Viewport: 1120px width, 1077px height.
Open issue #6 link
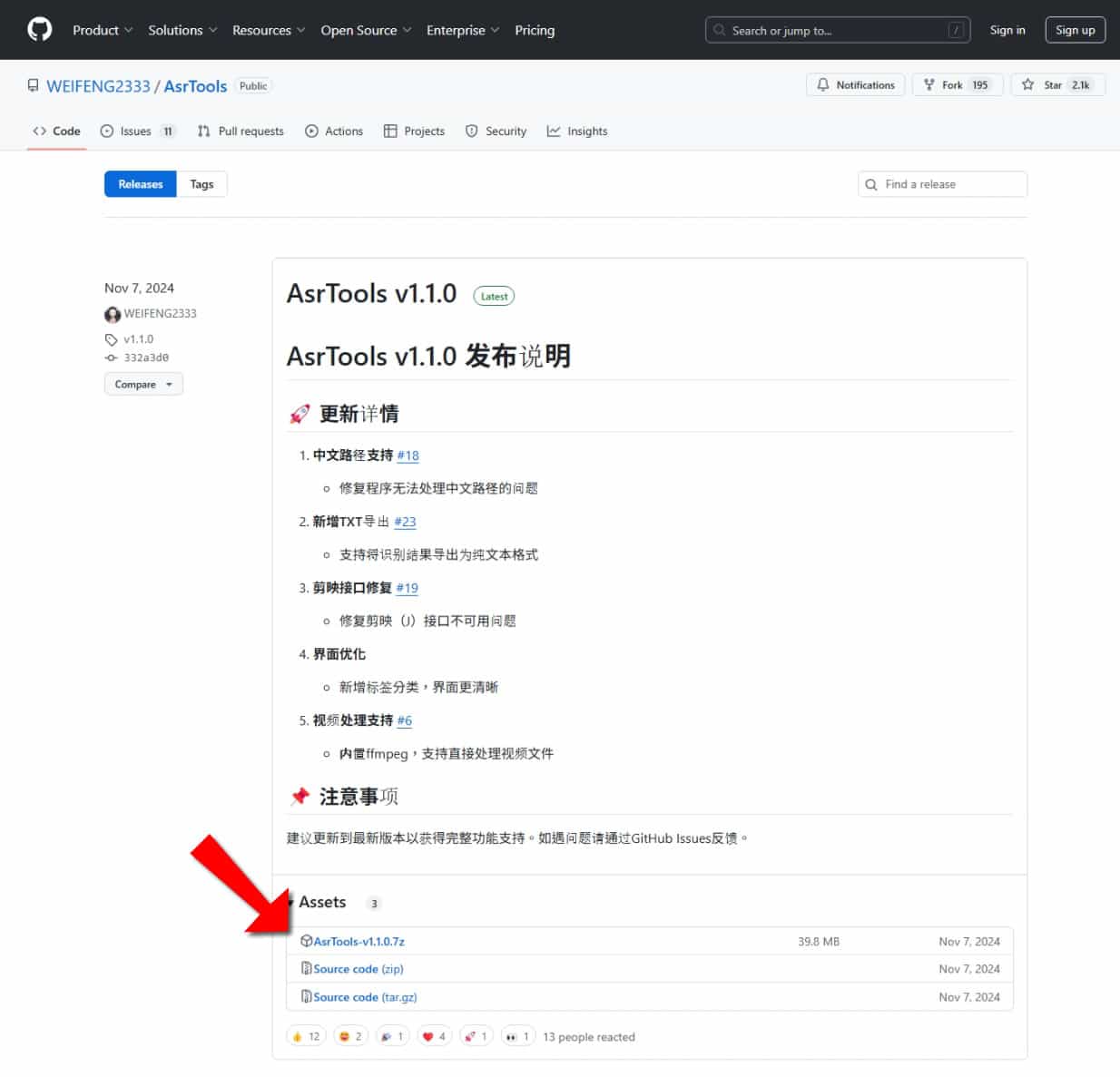tap(404, 720)
